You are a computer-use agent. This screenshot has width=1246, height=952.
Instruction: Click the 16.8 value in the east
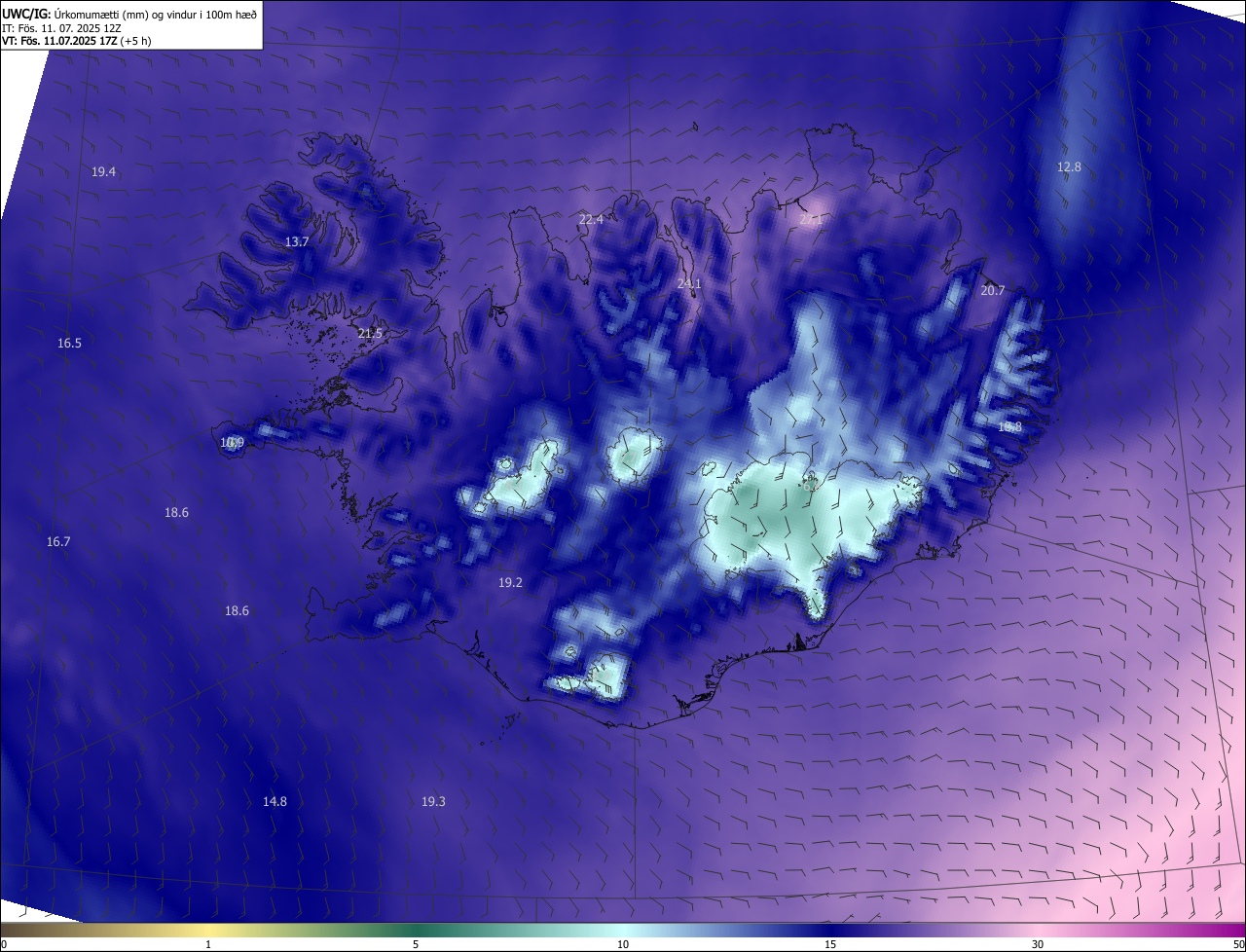1010,427
